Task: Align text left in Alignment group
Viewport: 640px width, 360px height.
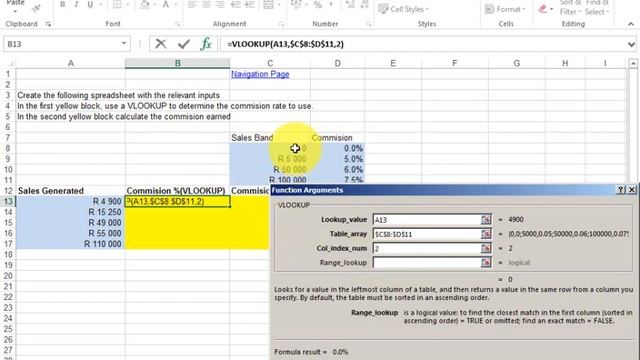Action: [x=192, y=4]
